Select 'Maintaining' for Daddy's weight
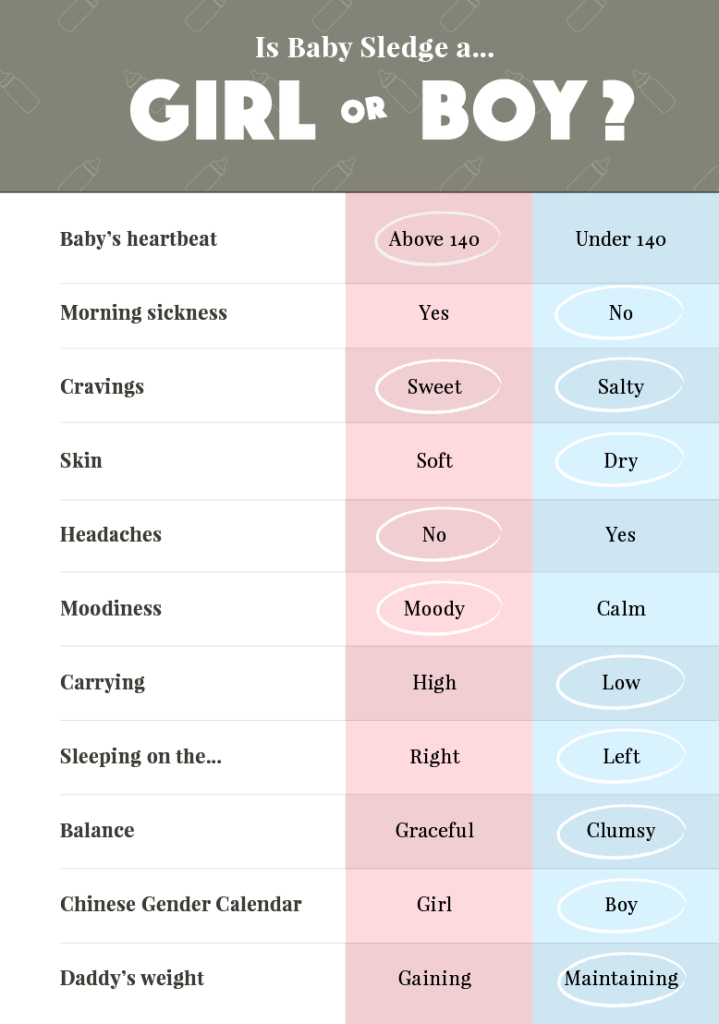The height and width of the screenshot is (1024, 719). (x=622, y=978)
